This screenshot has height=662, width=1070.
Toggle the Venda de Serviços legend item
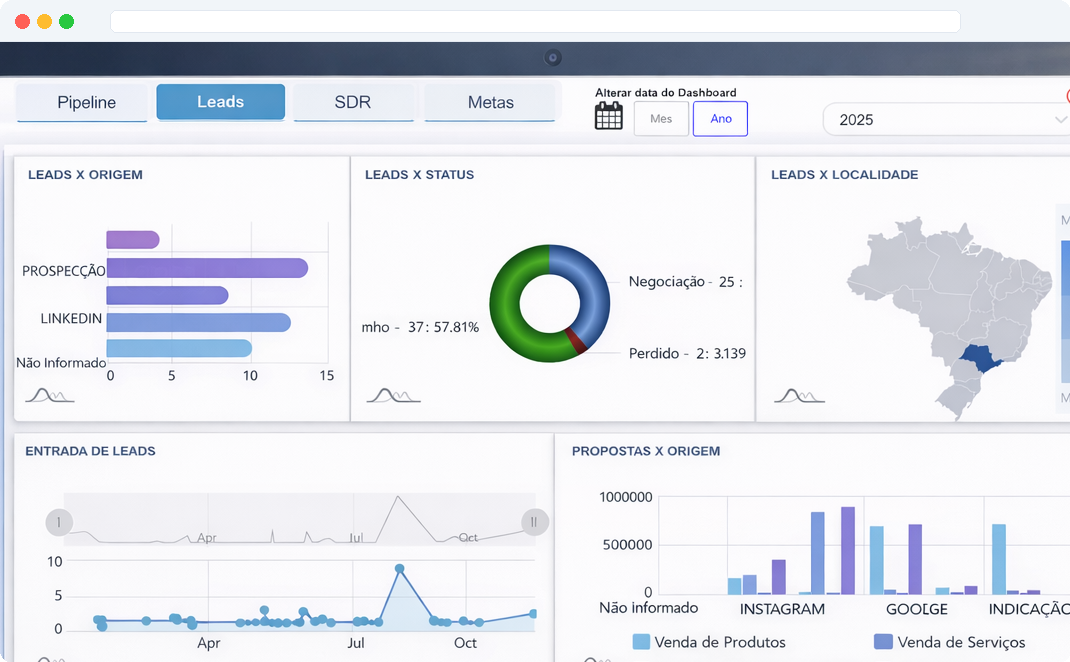950,642
